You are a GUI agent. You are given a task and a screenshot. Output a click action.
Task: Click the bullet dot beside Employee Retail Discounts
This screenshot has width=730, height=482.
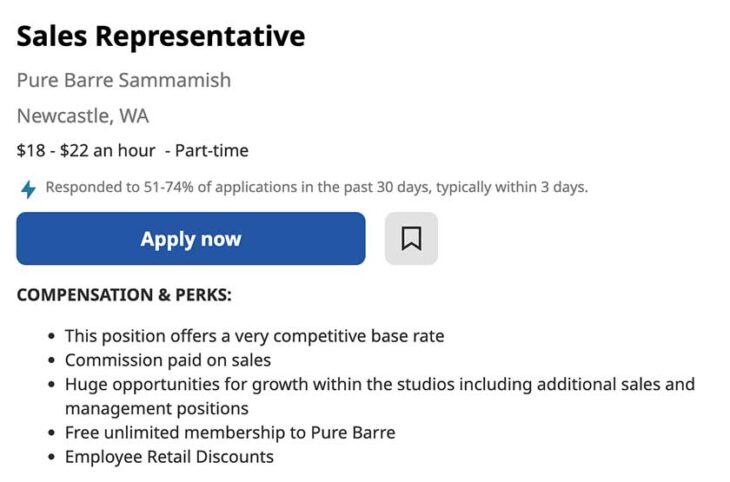(51, 458)
